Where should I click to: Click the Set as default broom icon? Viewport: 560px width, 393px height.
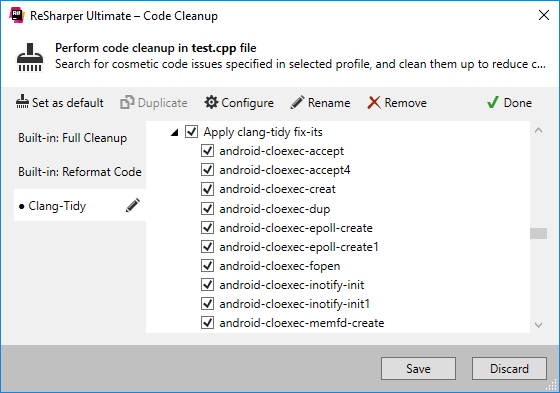tap(22, 103)
